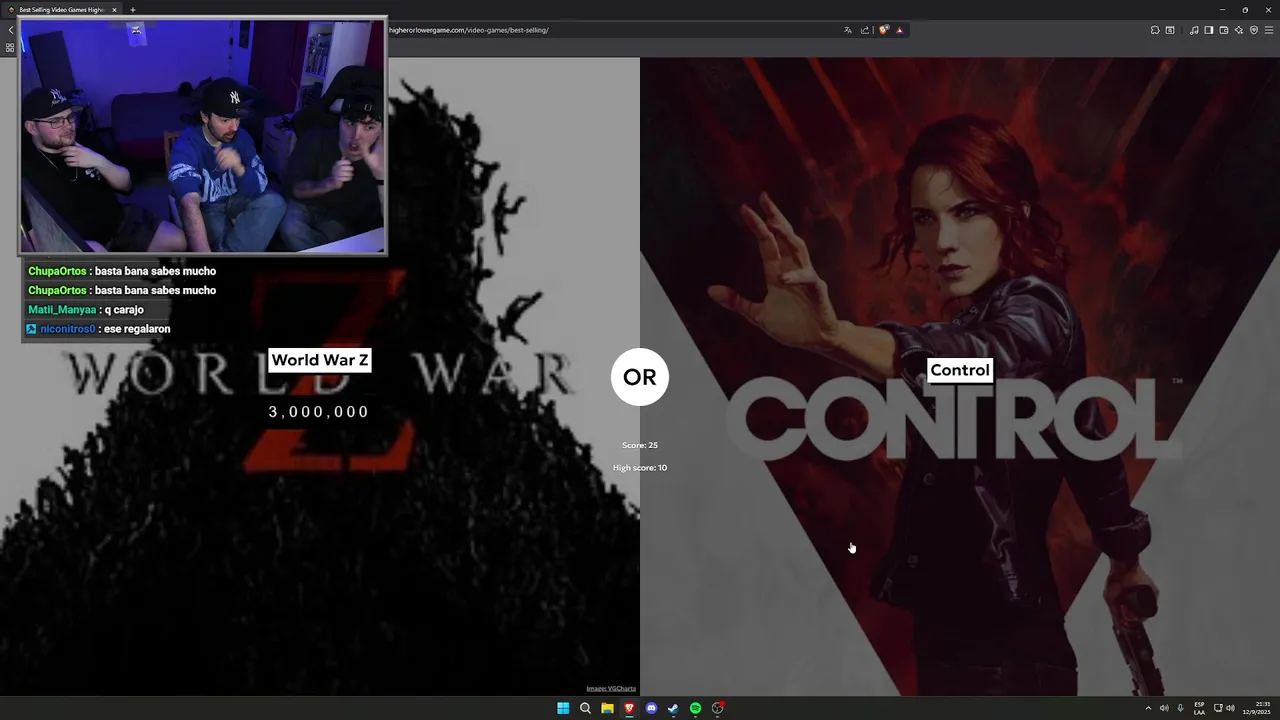Click the translate page icon
1280x720 pixels.
[848, 30]
